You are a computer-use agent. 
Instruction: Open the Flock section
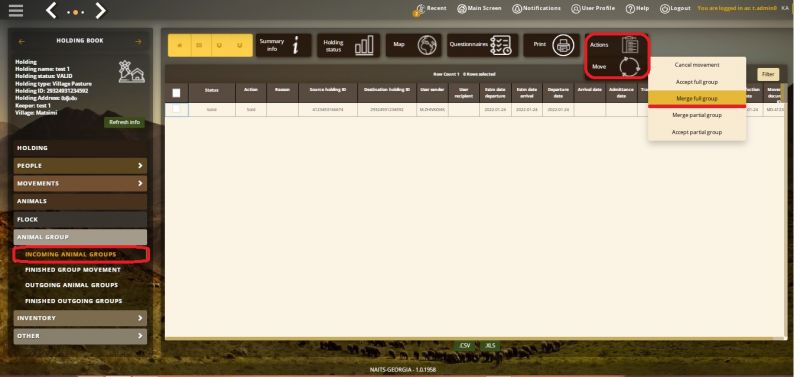tap(80, 219)
